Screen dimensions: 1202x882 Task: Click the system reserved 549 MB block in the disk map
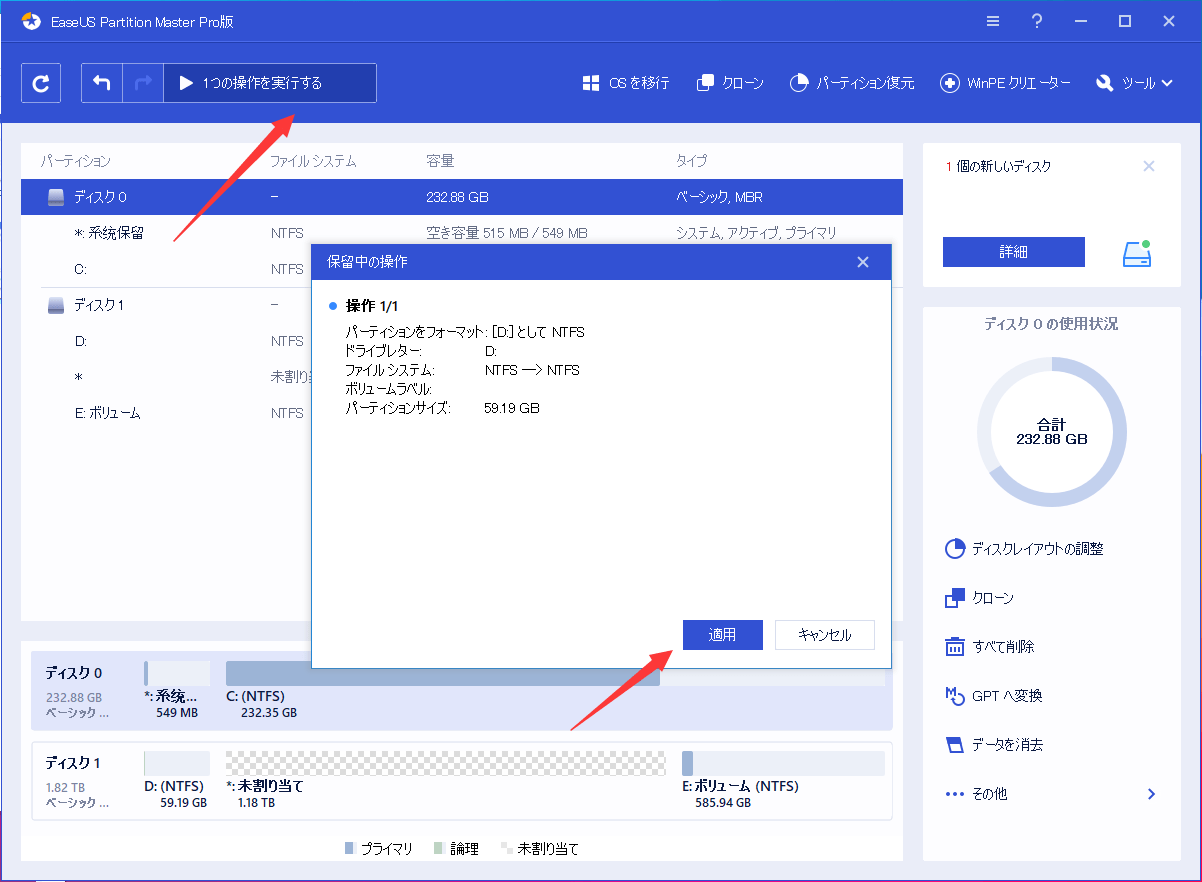[x=177, y=690]
